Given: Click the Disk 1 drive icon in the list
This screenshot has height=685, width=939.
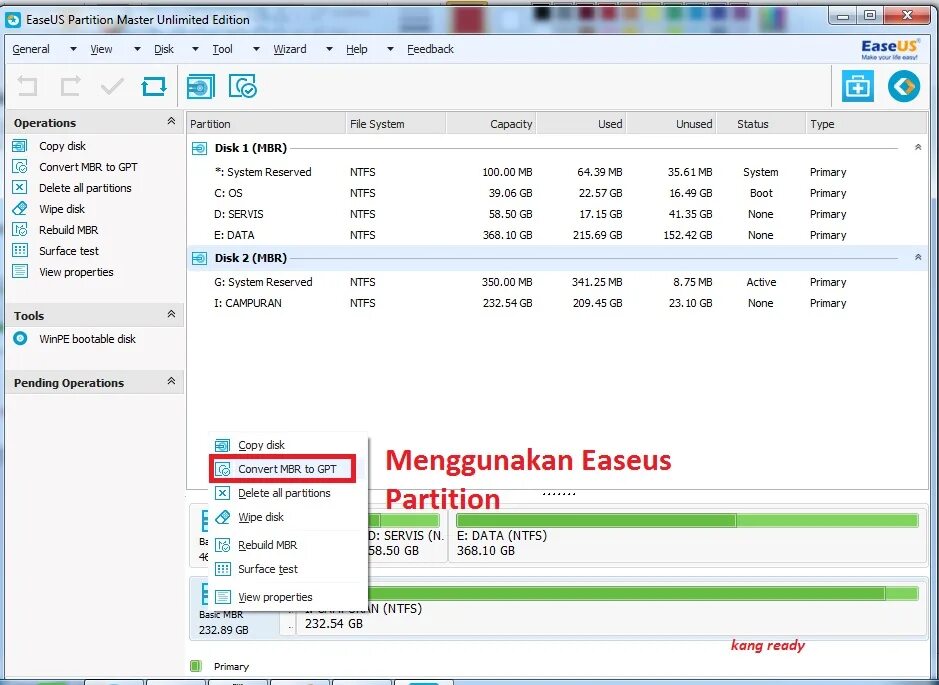Looking at the screenshot, I should coord(199,148).
